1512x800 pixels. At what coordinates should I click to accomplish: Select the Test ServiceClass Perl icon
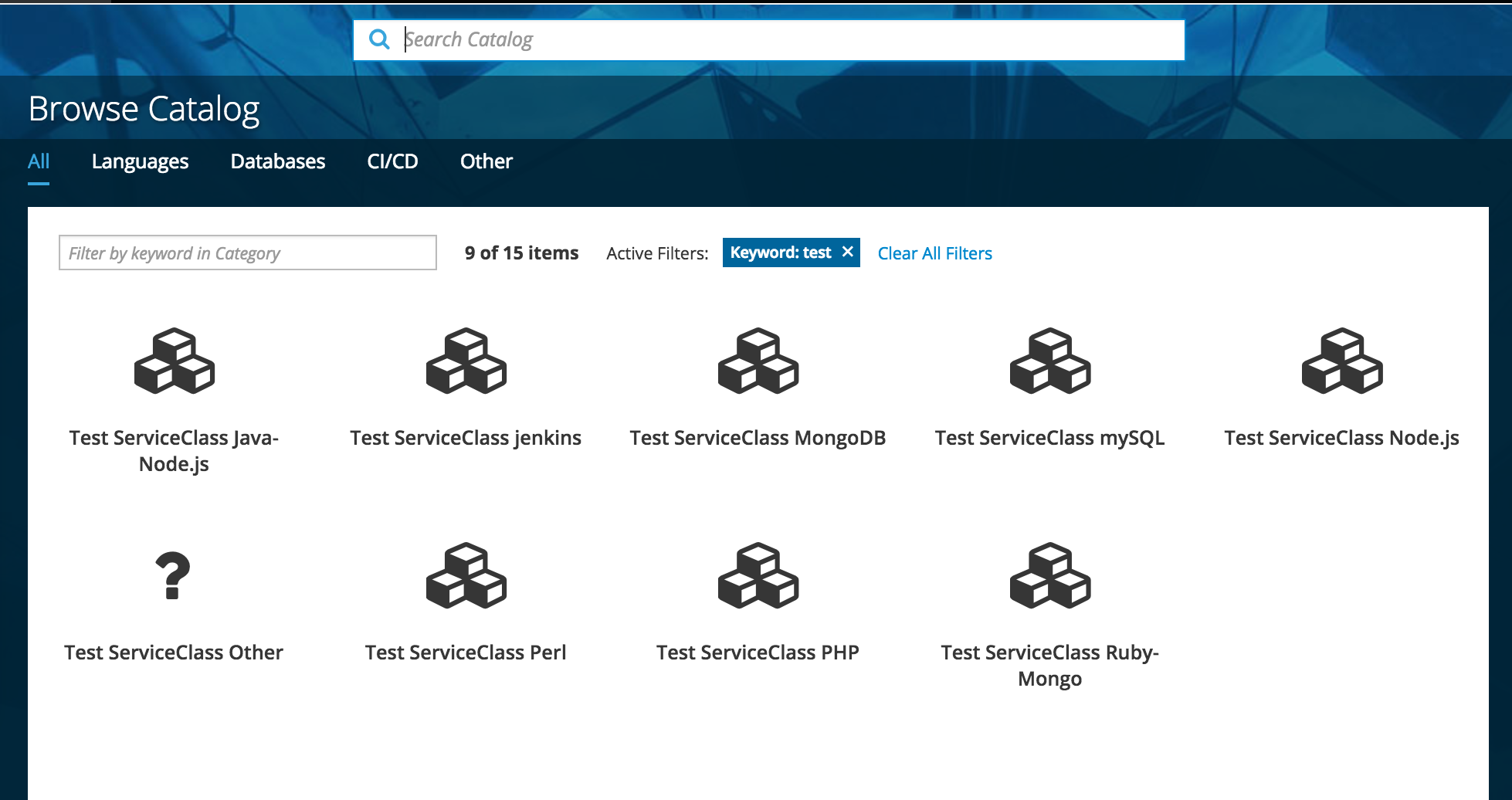[466, 575]
